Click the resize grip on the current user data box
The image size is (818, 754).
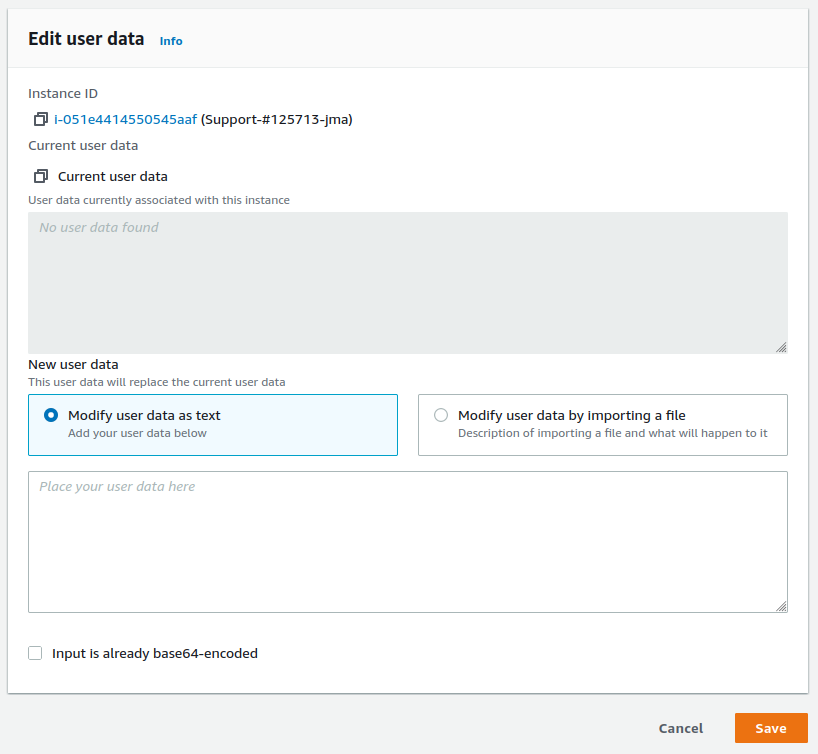pyautogui.click(x=780, y=345)
